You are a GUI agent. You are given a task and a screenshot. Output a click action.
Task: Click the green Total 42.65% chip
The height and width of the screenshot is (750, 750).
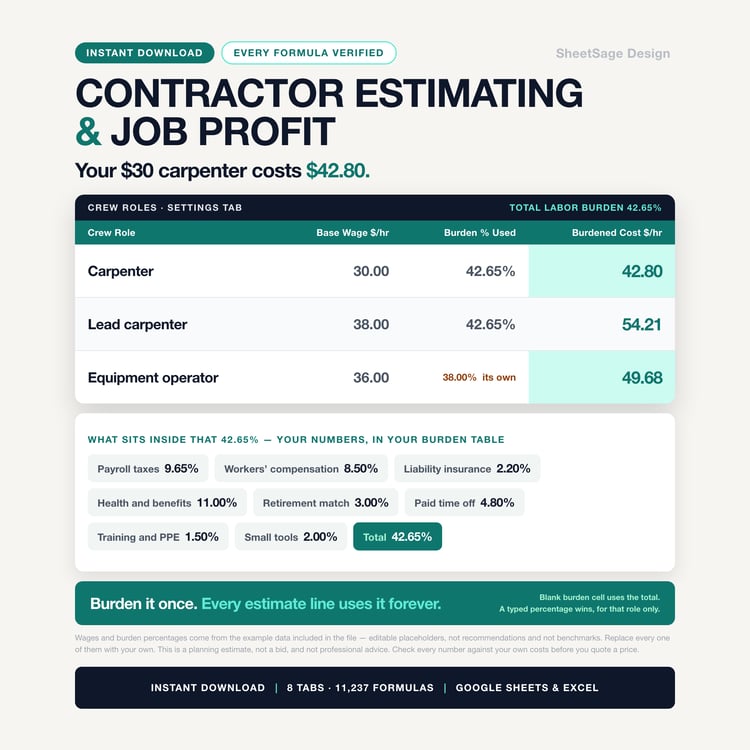click(397, 537)
